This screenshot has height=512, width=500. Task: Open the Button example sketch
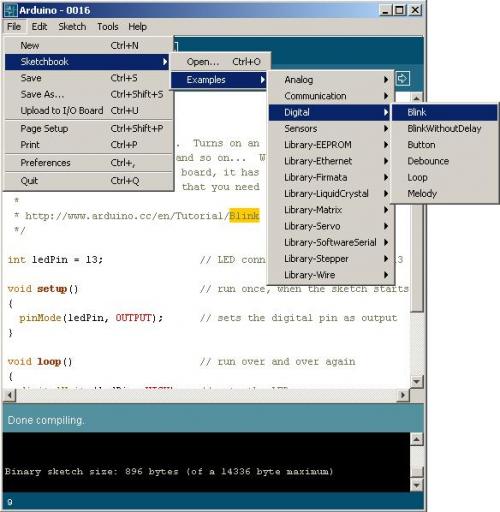tap(445, 145)
